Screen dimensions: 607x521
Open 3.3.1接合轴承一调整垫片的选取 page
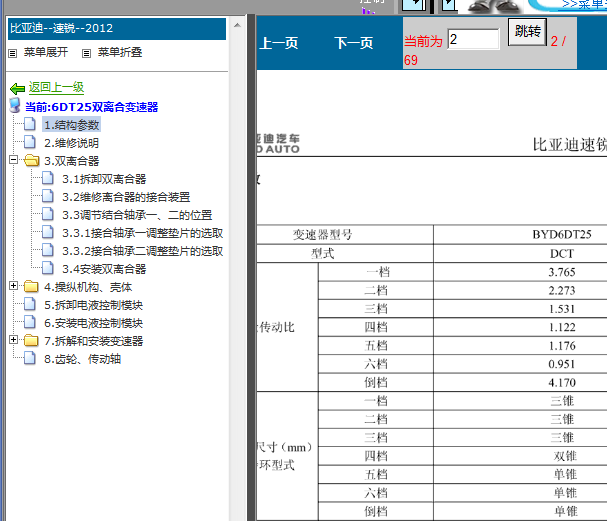(143, 233)
